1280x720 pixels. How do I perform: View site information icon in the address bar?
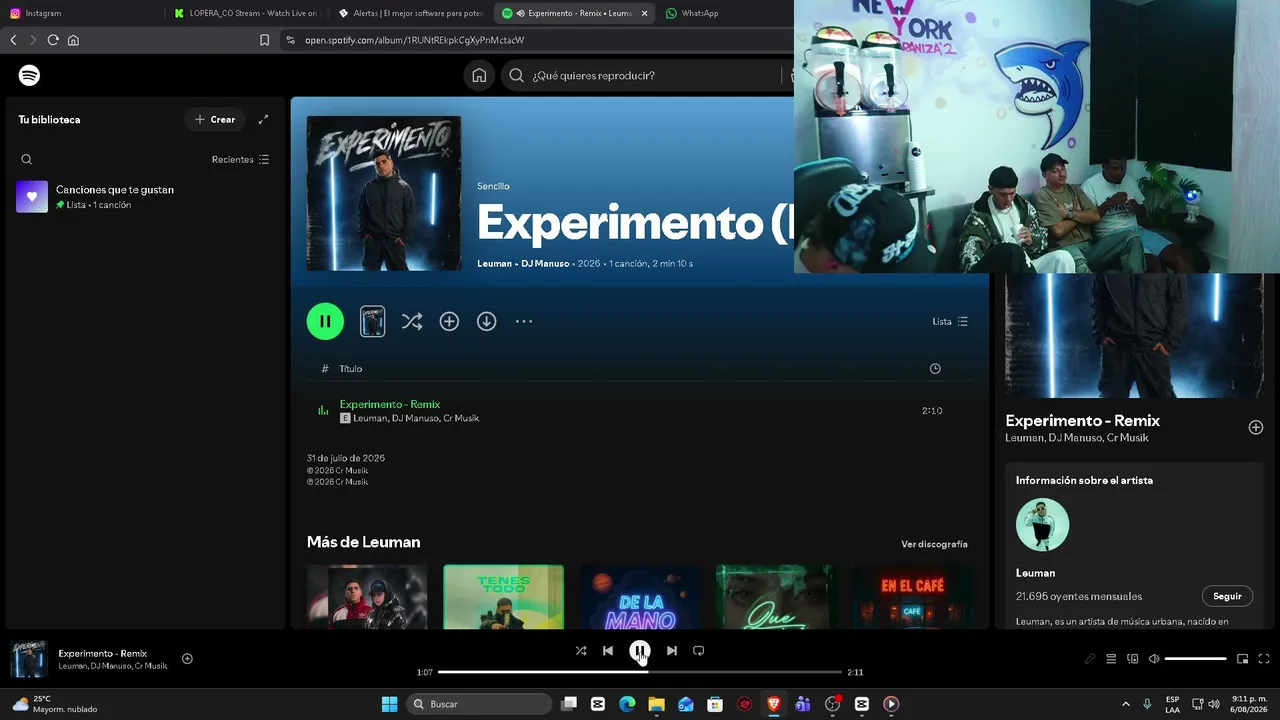(290, 40)
